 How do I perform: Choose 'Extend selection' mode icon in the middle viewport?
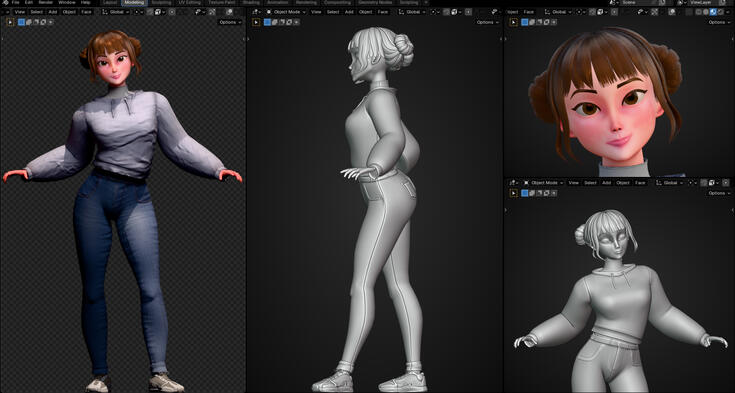click(275, 22)
